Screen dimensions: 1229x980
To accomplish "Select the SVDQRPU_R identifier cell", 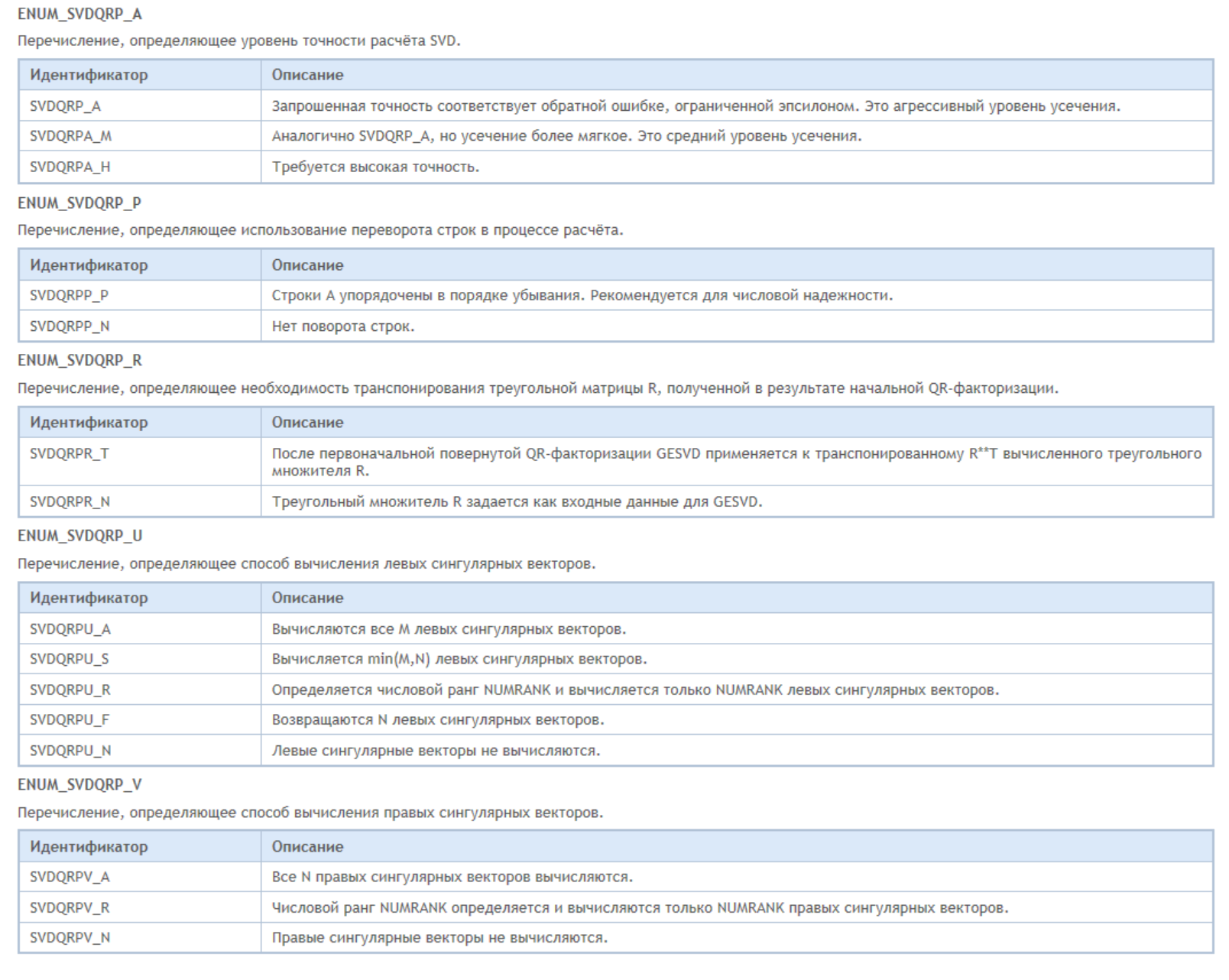I will click(140, 690).
